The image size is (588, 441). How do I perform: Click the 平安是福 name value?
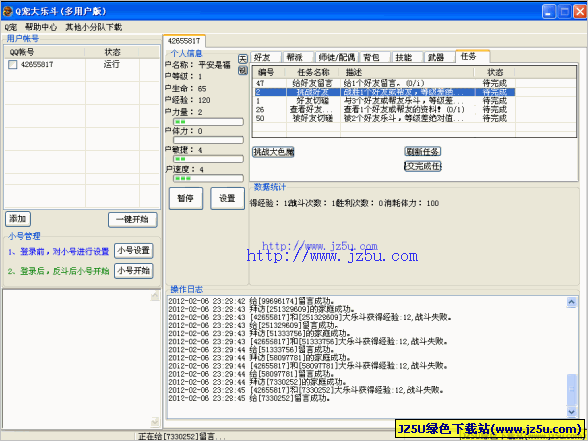214,65
